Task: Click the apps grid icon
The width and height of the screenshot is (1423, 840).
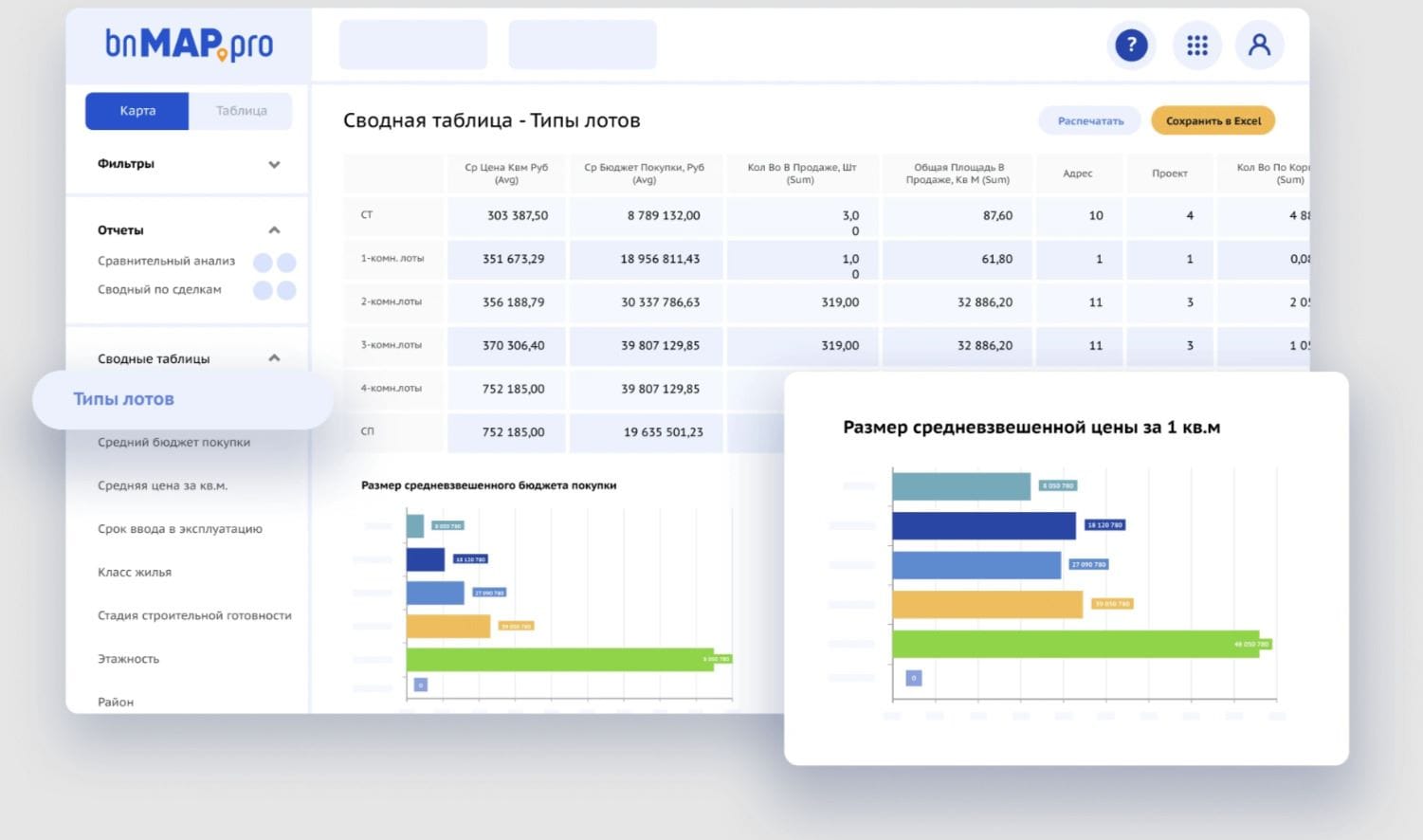Action: point(1196,45)
